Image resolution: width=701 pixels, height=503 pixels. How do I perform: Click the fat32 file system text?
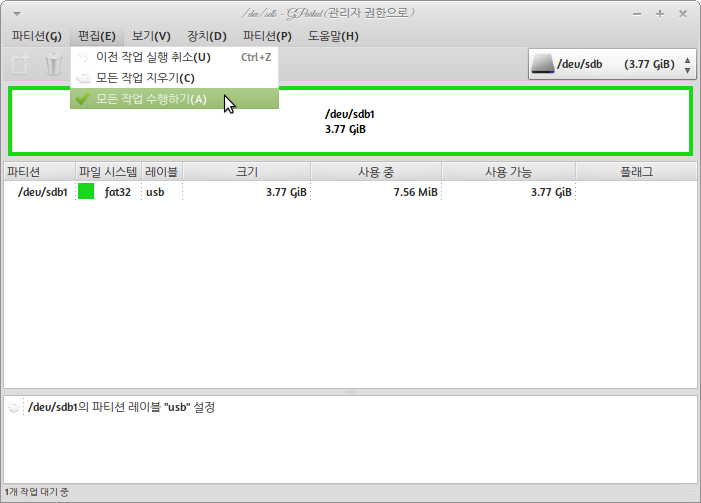[x=118, y=192]
